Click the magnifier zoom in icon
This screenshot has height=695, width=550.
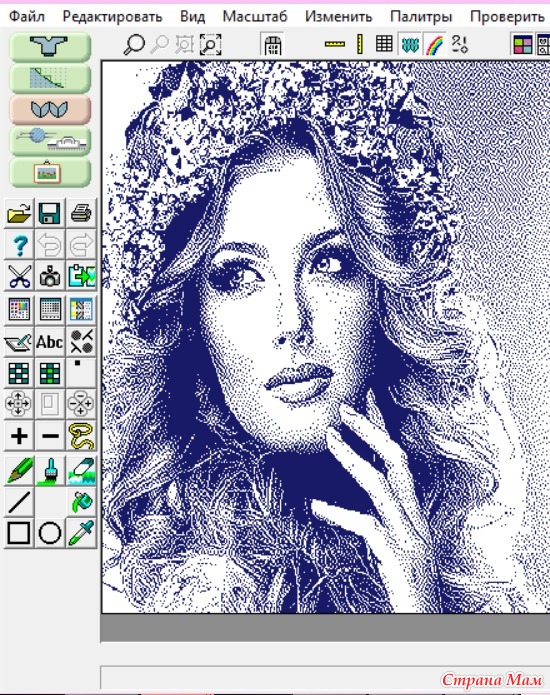(x=134, y=44)
